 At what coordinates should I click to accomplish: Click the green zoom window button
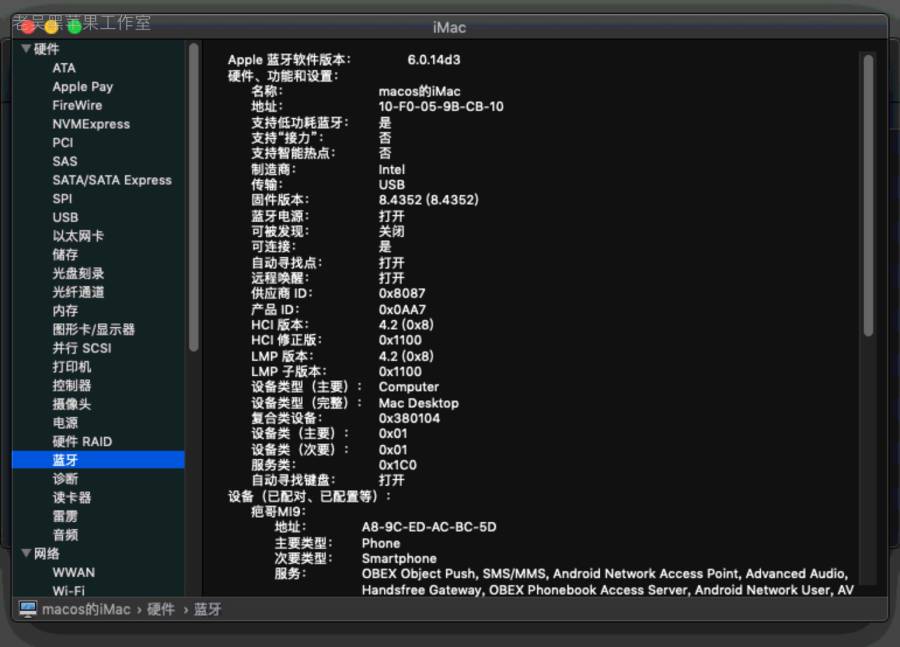point(75,27)
